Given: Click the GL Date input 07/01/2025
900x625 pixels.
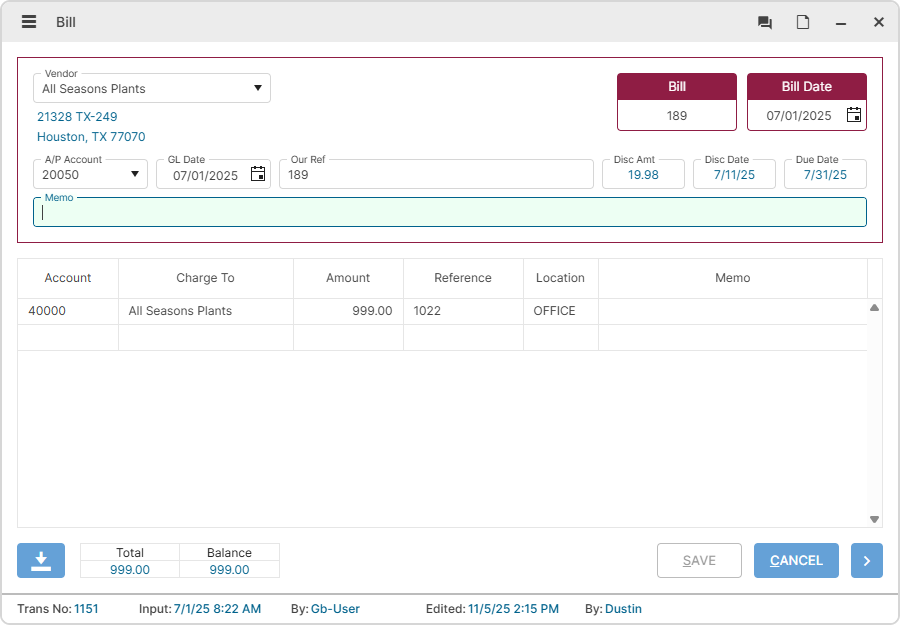Looking at the screenshot, I should [205, 176].
